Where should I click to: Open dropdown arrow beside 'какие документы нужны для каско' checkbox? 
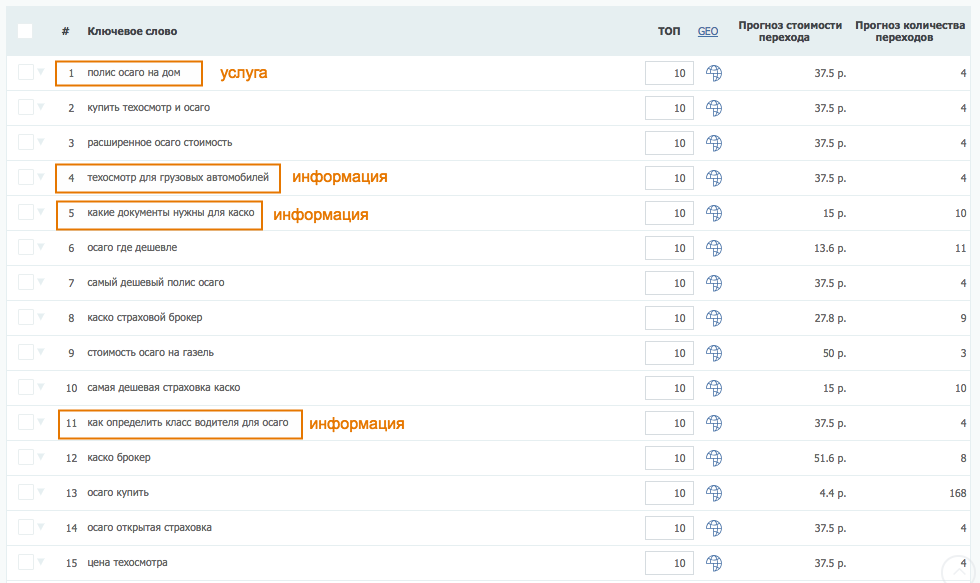(41, 212)
